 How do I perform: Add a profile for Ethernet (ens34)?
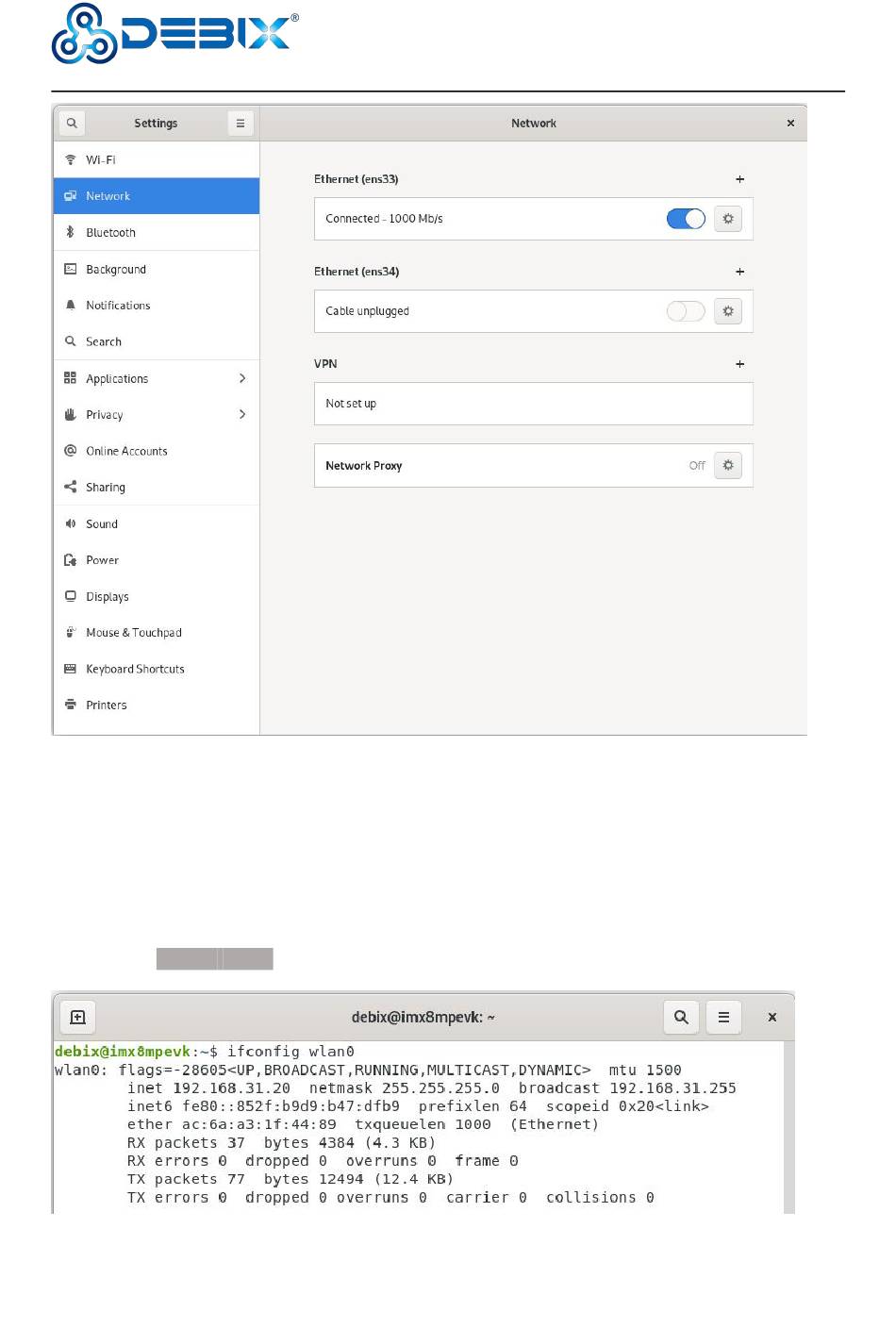point(740,272)
